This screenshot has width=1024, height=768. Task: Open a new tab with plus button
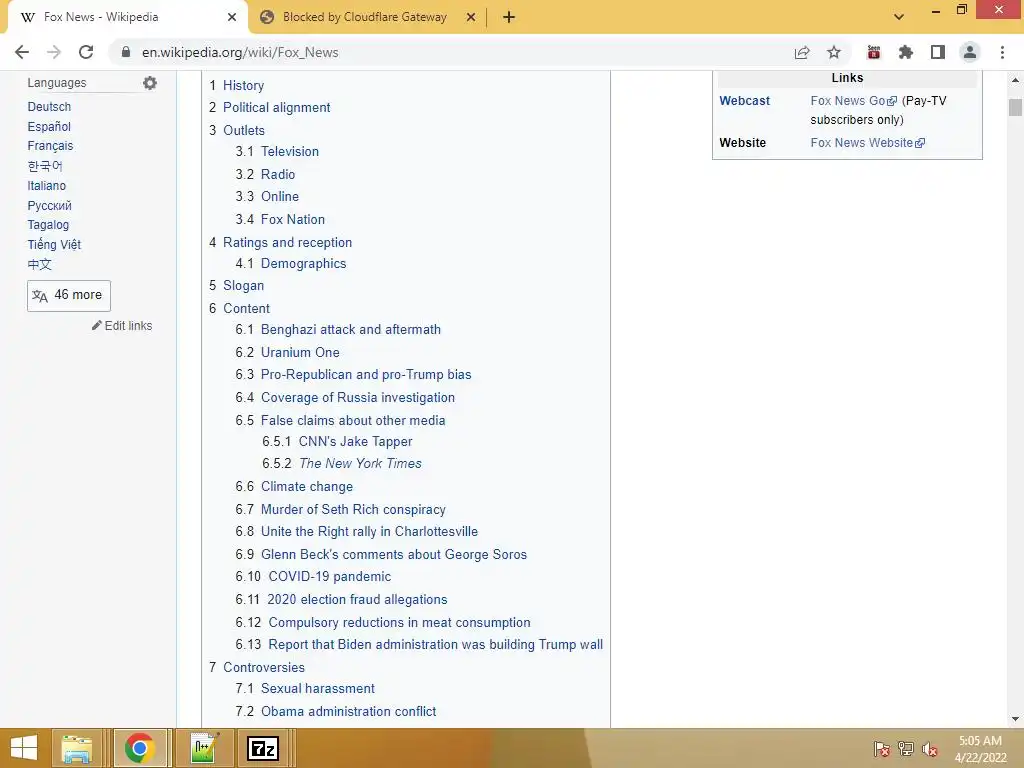[509, 17]
